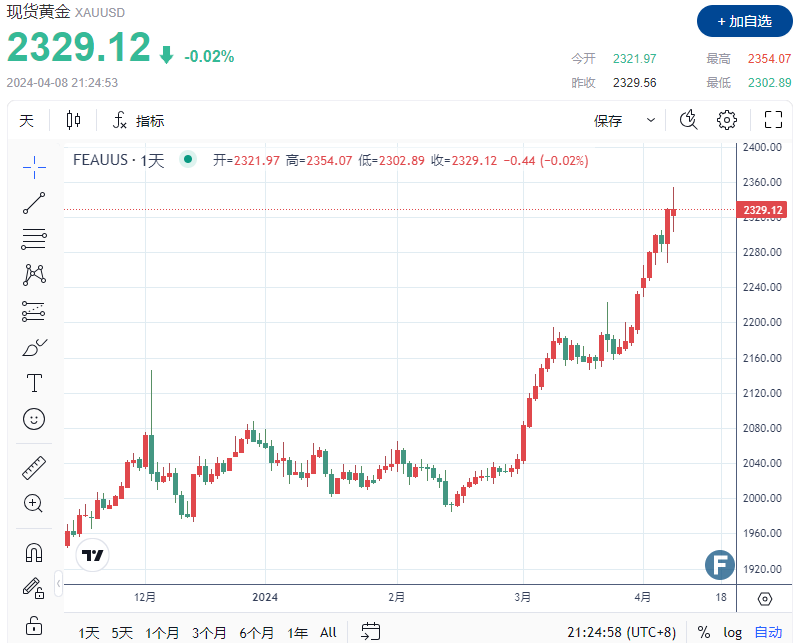Open the emoji sticker tool
This screenshot has height=643, width=805.
[34, 419]
